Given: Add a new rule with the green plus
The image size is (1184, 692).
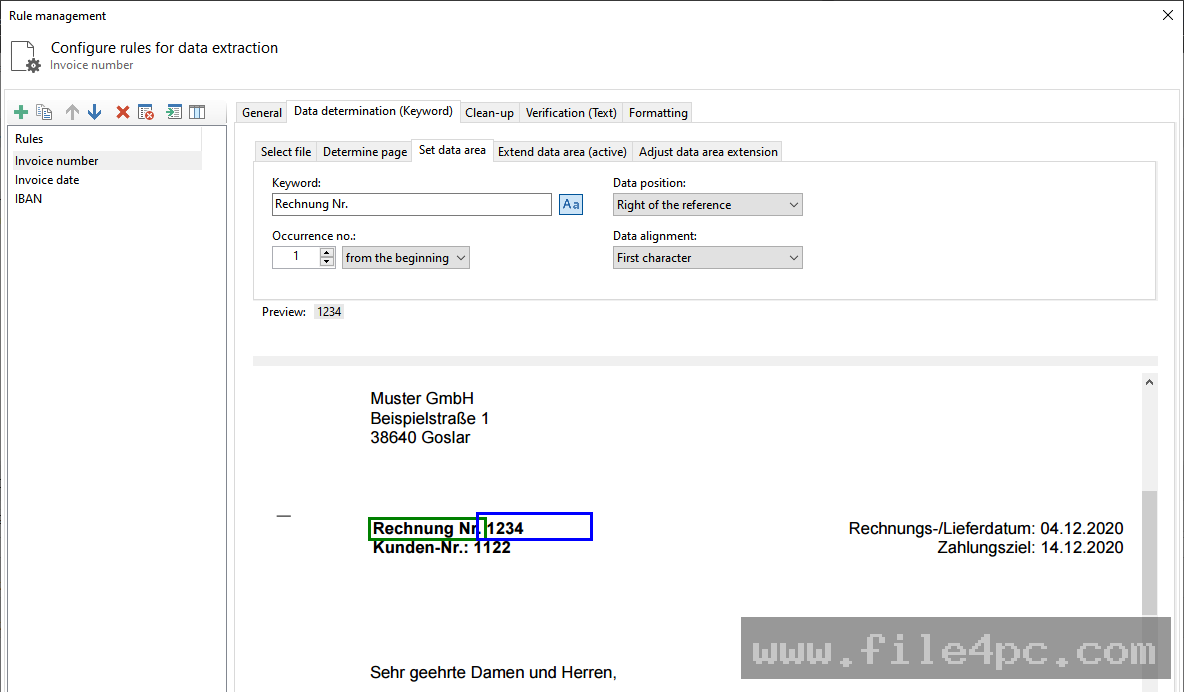Looking at the screenshot, I should point(21,112).
